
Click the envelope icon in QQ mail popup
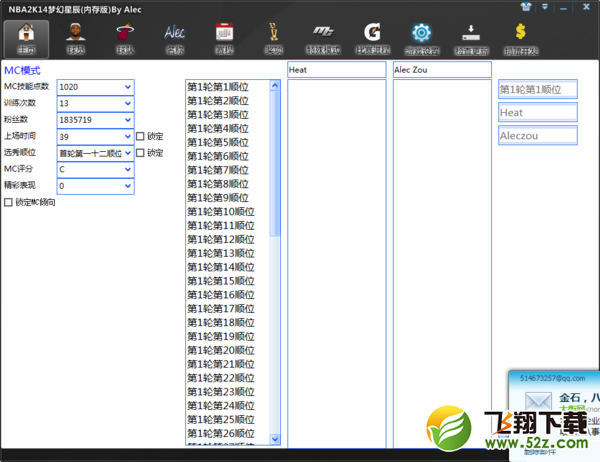point(538,401)
